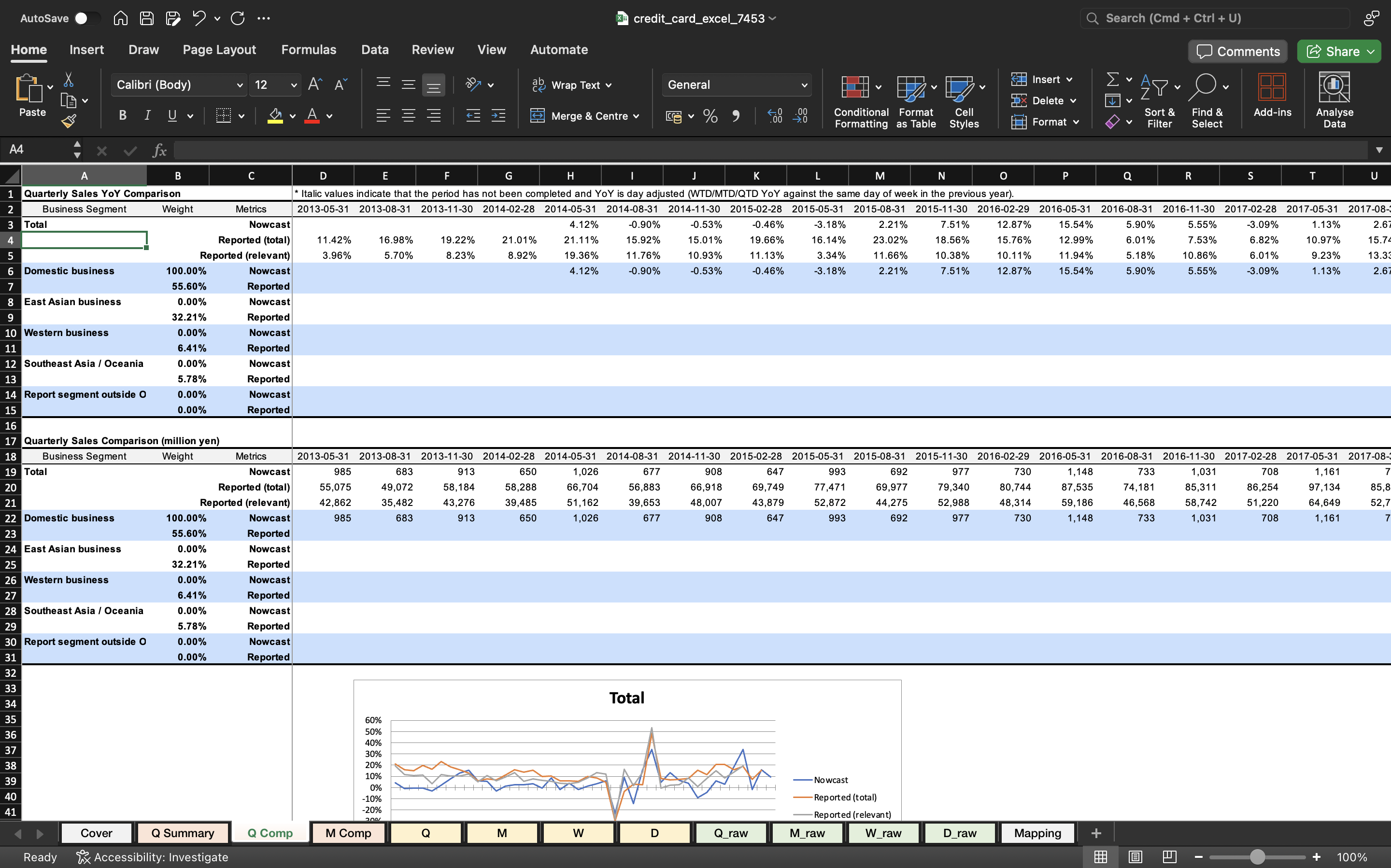The height and width of the screenshot is (868, 1391).
Task: Click the Percent Style icon
Action: pyautogui.click(x=710, y=116)
